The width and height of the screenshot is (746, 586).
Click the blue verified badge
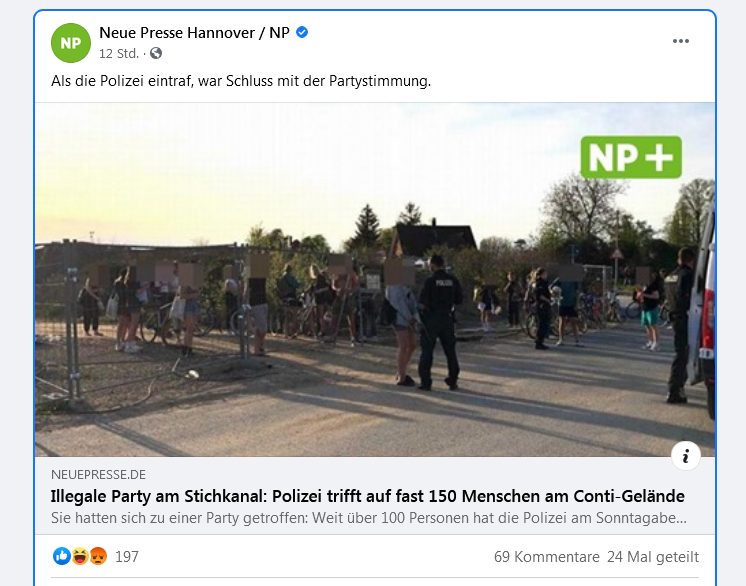[x=302, y=32]
